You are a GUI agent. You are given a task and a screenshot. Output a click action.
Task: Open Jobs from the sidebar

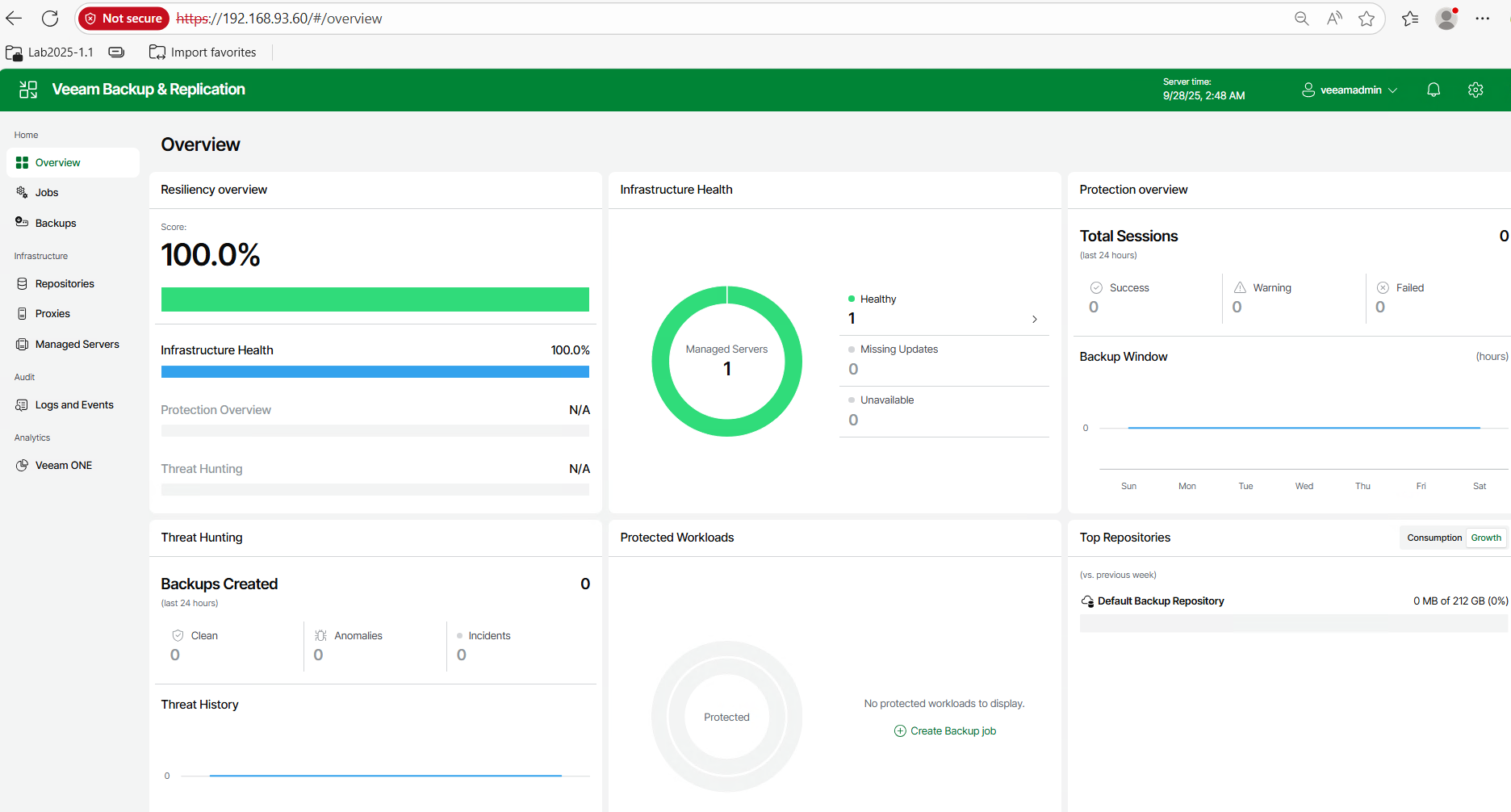47,193
